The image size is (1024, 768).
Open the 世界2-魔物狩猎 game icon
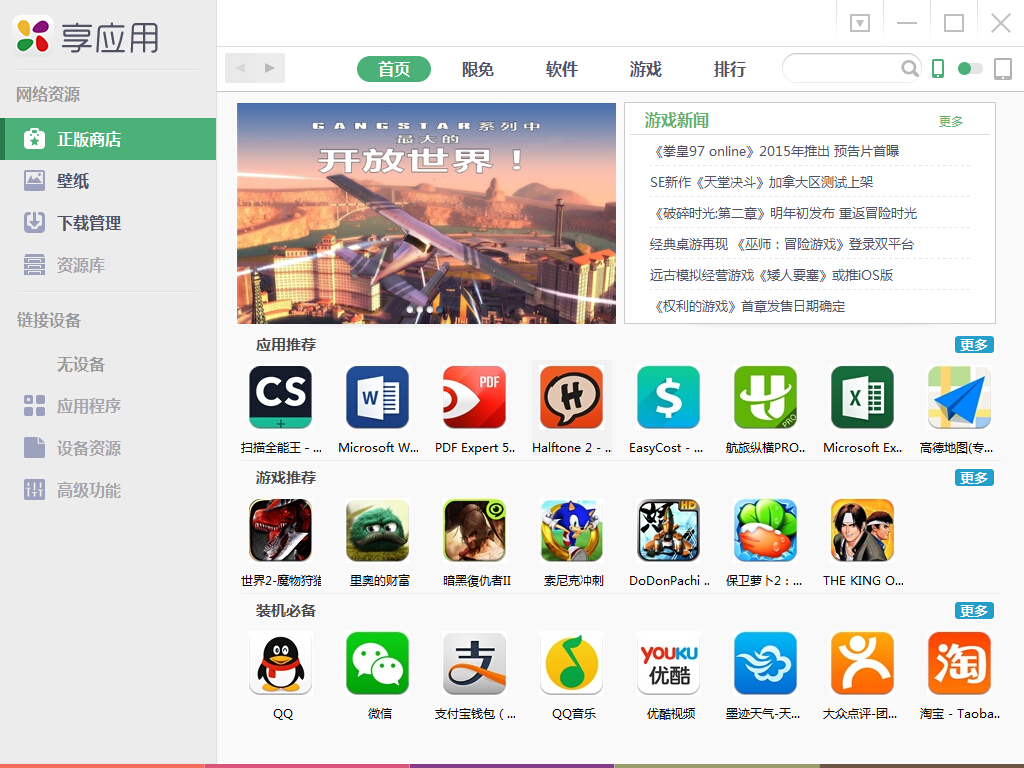point(280,530)
